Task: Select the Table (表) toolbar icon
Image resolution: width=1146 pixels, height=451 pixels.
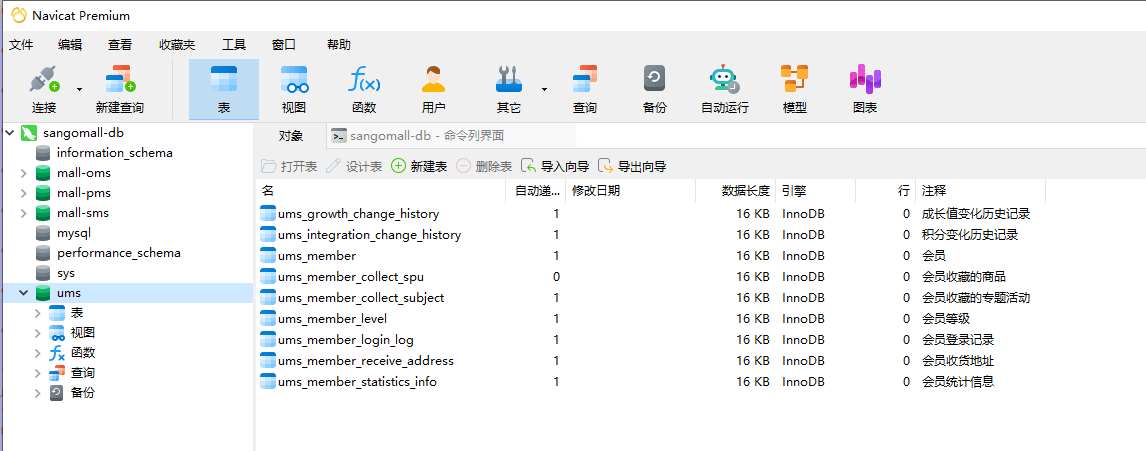Action: click(224, 79)
